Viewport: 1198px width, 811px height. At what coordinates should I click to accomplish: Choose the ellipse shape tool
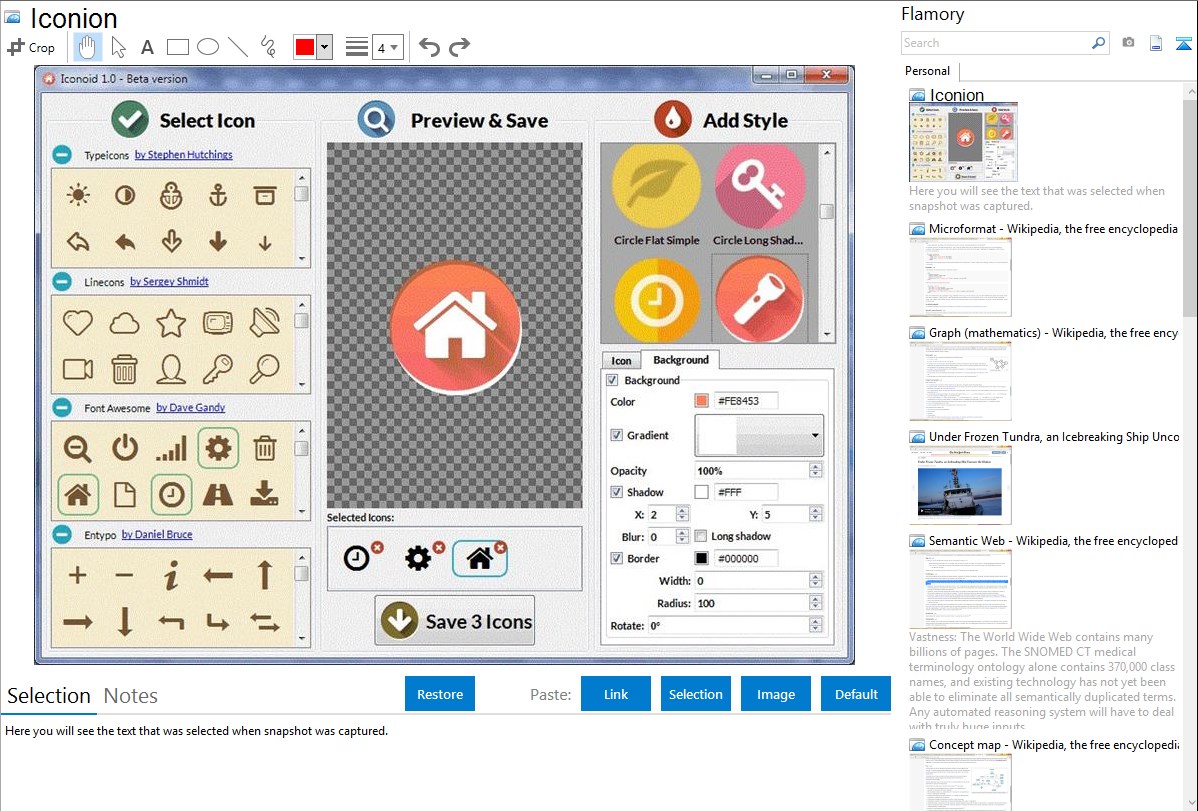pos(208,47)
